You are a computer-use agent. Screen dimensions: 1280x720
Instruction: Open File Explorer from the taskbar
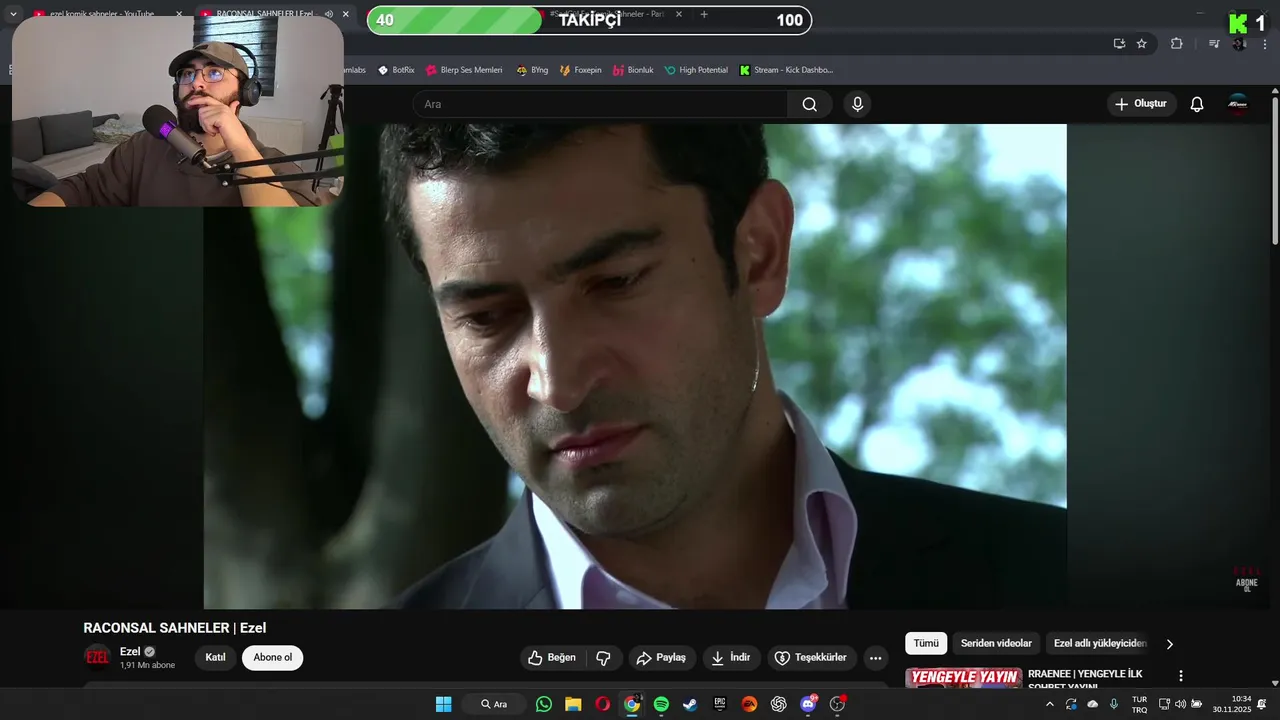tap(573, 704)
